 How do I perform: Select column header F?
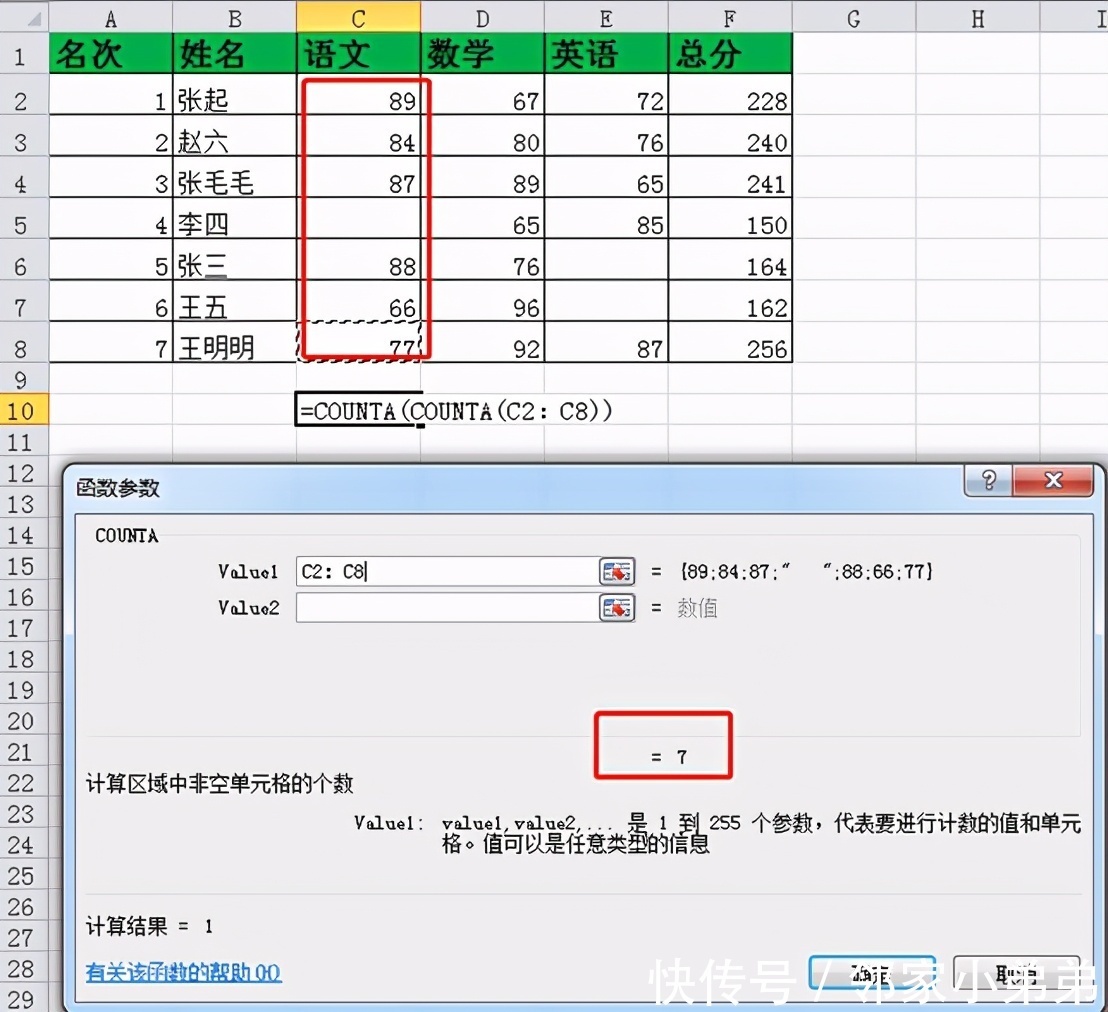click(729, 16)
